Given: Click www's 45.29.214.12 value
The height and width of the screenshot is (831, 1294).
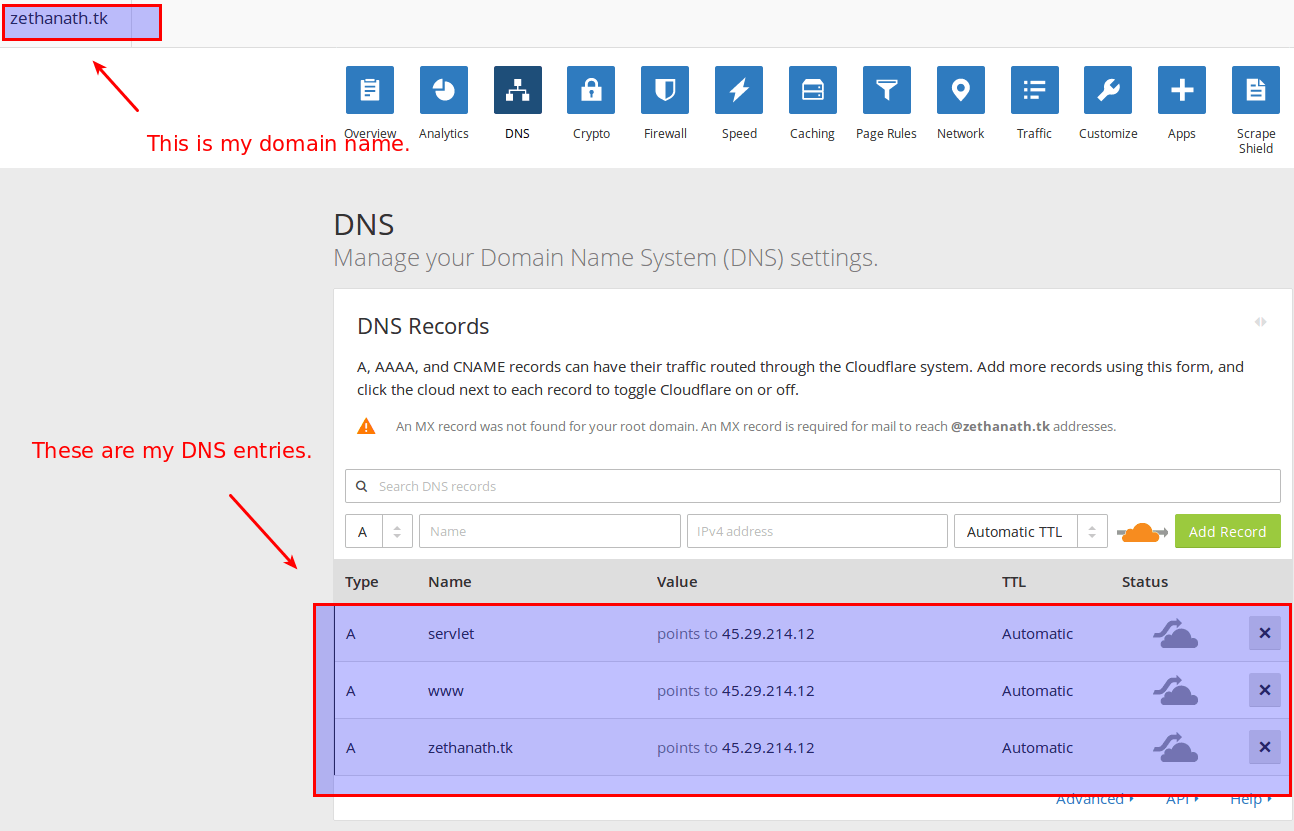Looking at the screenshot, I should (x=768, y=691).
